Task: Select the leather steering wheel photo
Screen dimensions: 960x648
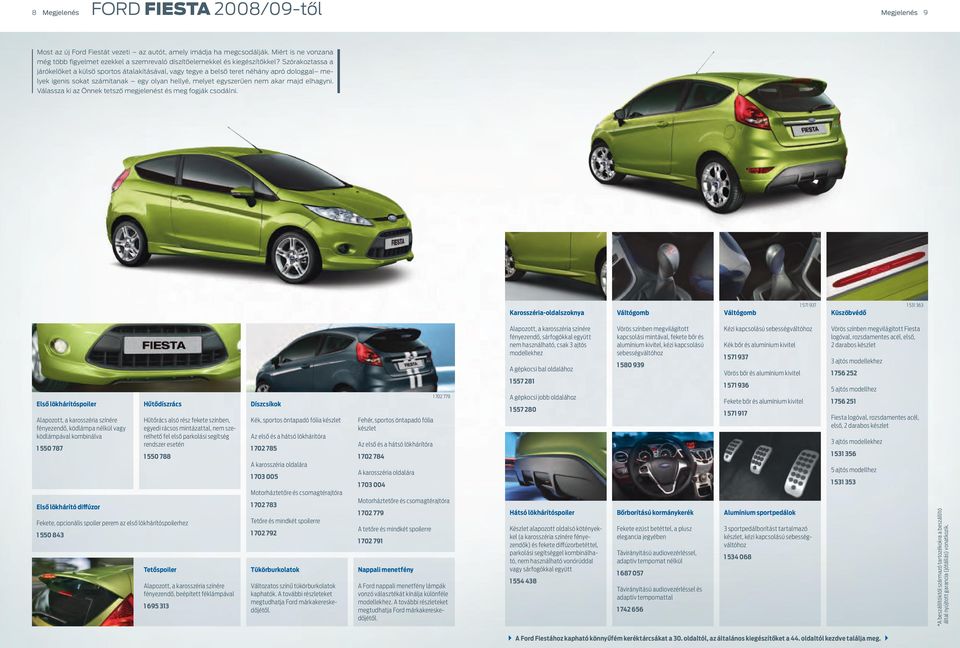Action: [x=662, y=466]
